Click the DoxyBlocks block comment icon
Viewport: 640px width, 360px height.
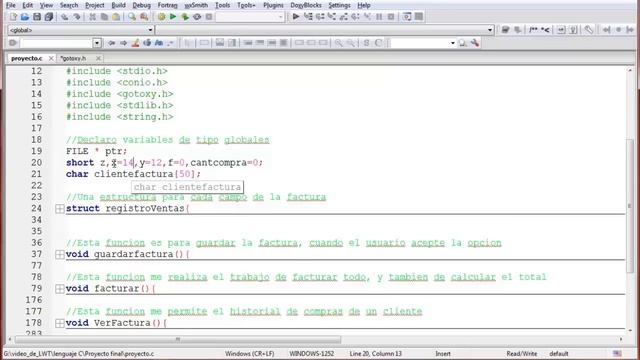click(533, 30)
